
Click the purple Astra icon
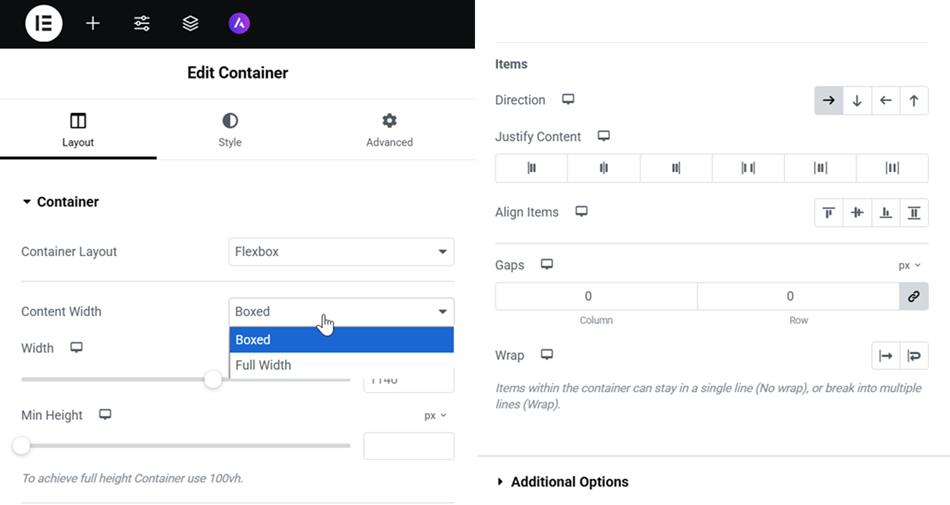(x=239, y=24)
